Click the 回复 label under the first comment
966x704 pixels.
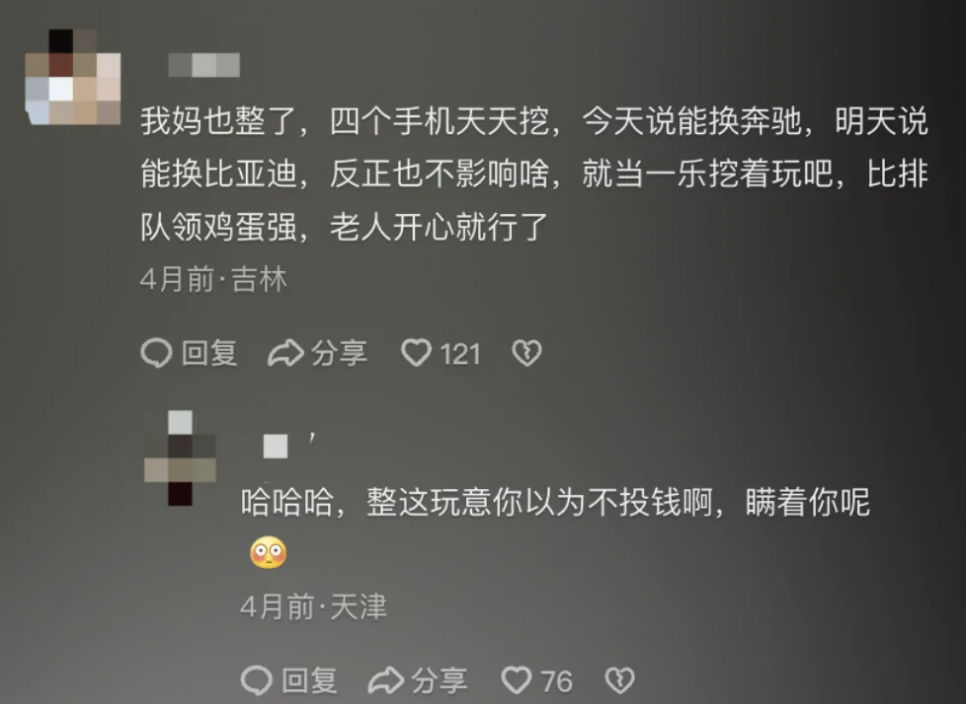click(209, 354)
